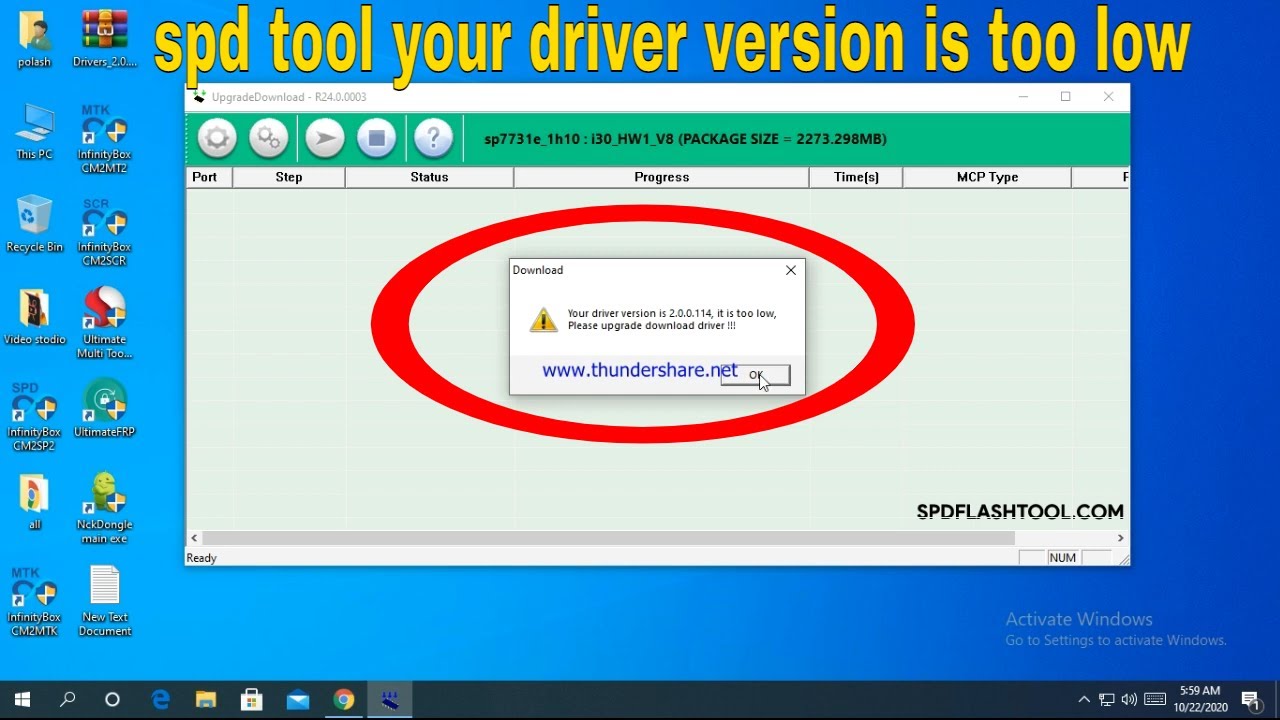
Task: Launch Microsoft Edge from taskbar
Action: coord(160,700)
